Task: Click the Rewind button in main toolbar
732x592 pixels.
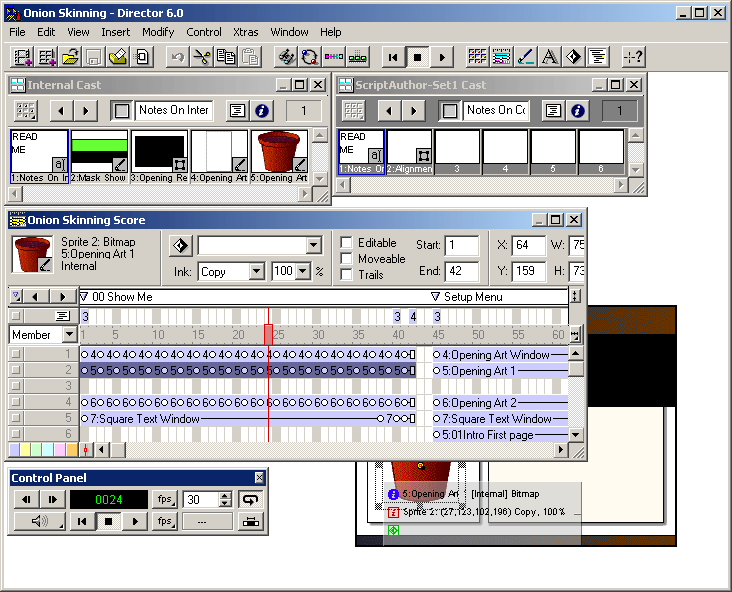Action: [x=393, y=57]
